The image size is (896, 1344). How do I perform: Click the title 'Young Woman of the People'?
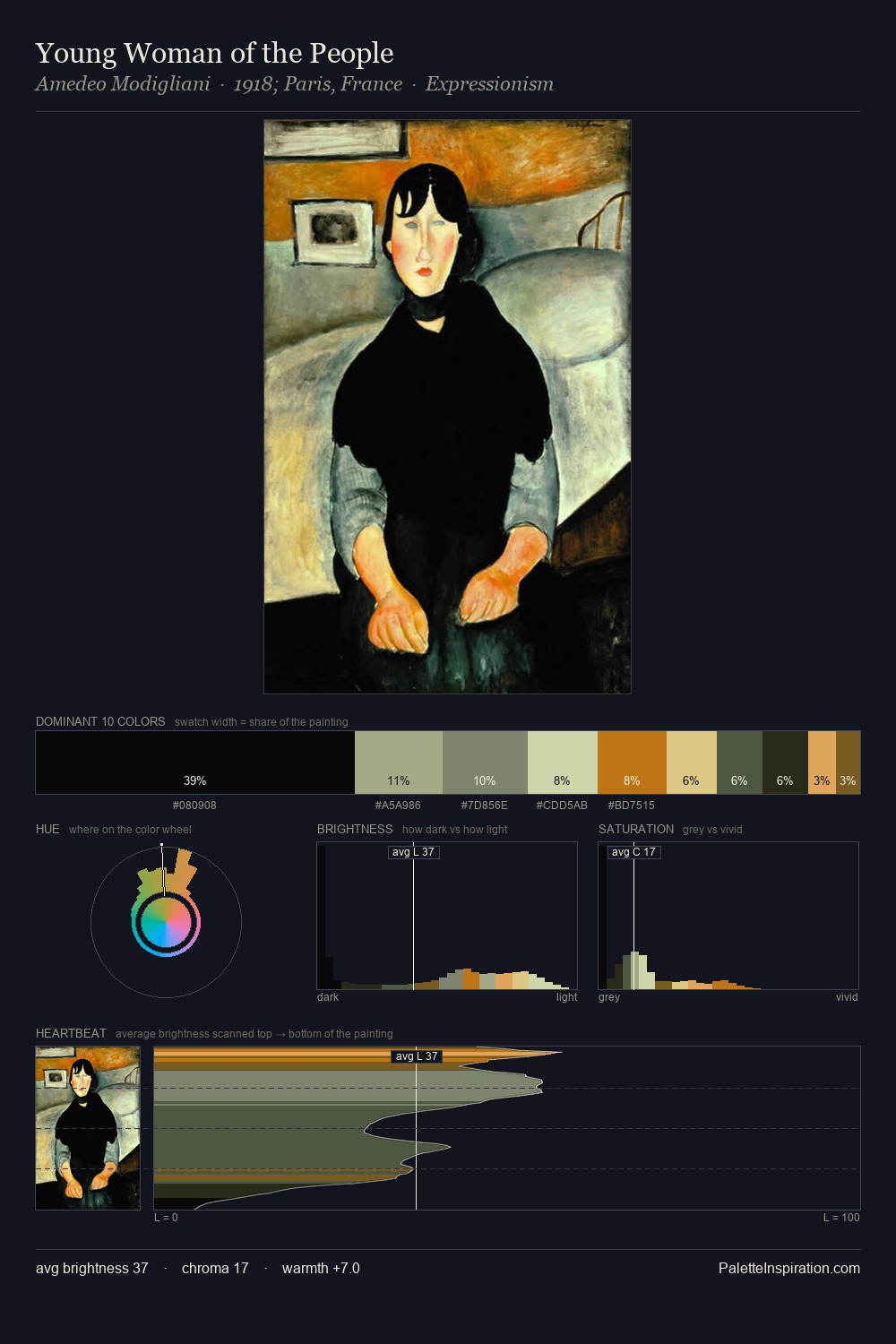coord(214,54)
